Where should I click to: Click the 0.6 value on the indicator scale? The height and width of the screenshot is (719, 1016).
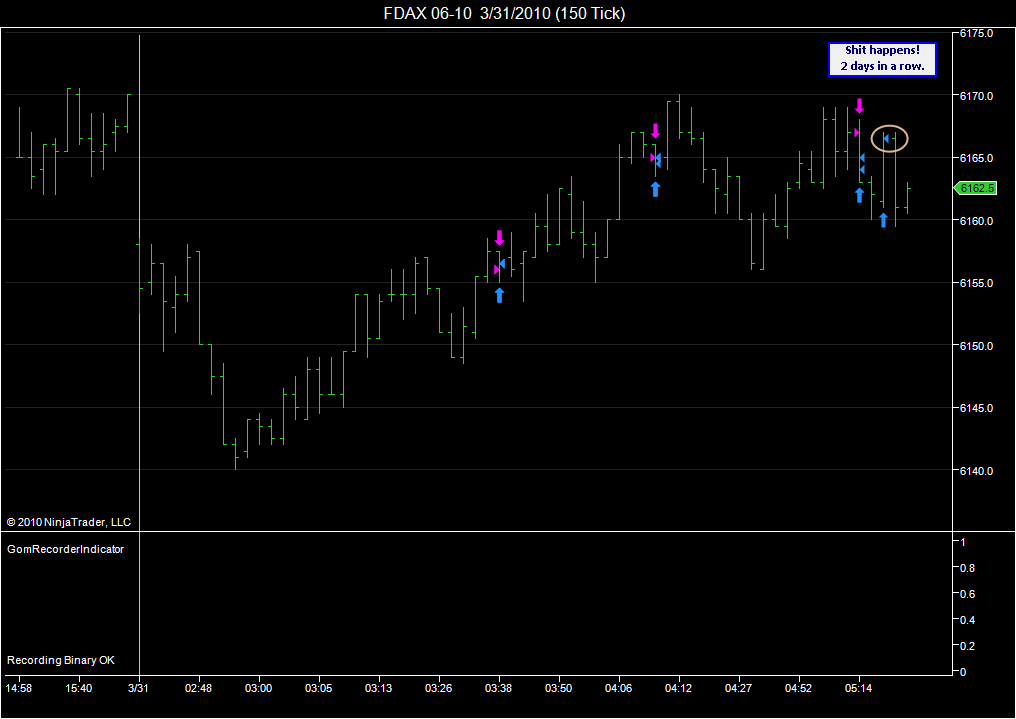click(967, 594)
